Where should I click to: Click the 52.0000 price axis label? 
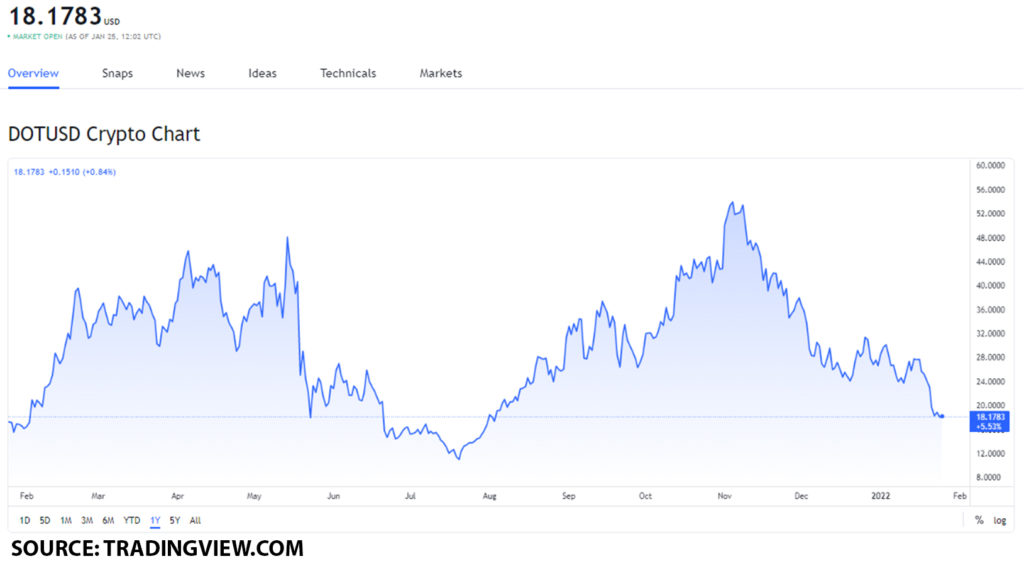(x=990, y=214)
